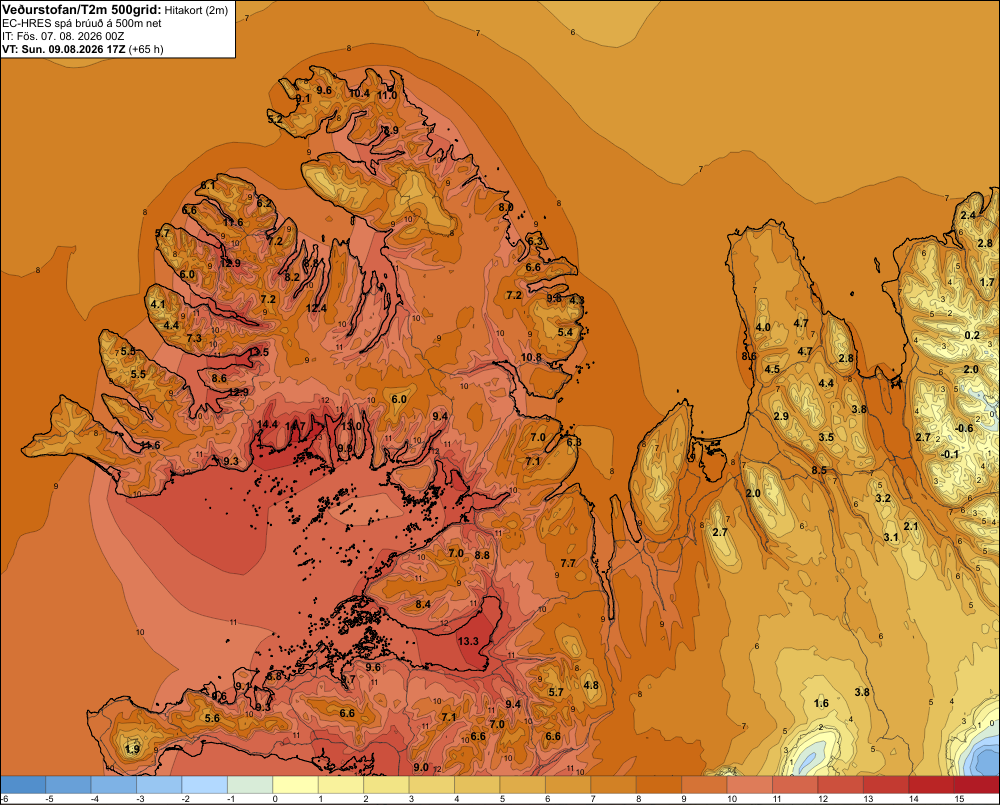Select the VT: Sun. 09.08.2026 17Z line
1000x805 pixels.
tap(64, 49)
